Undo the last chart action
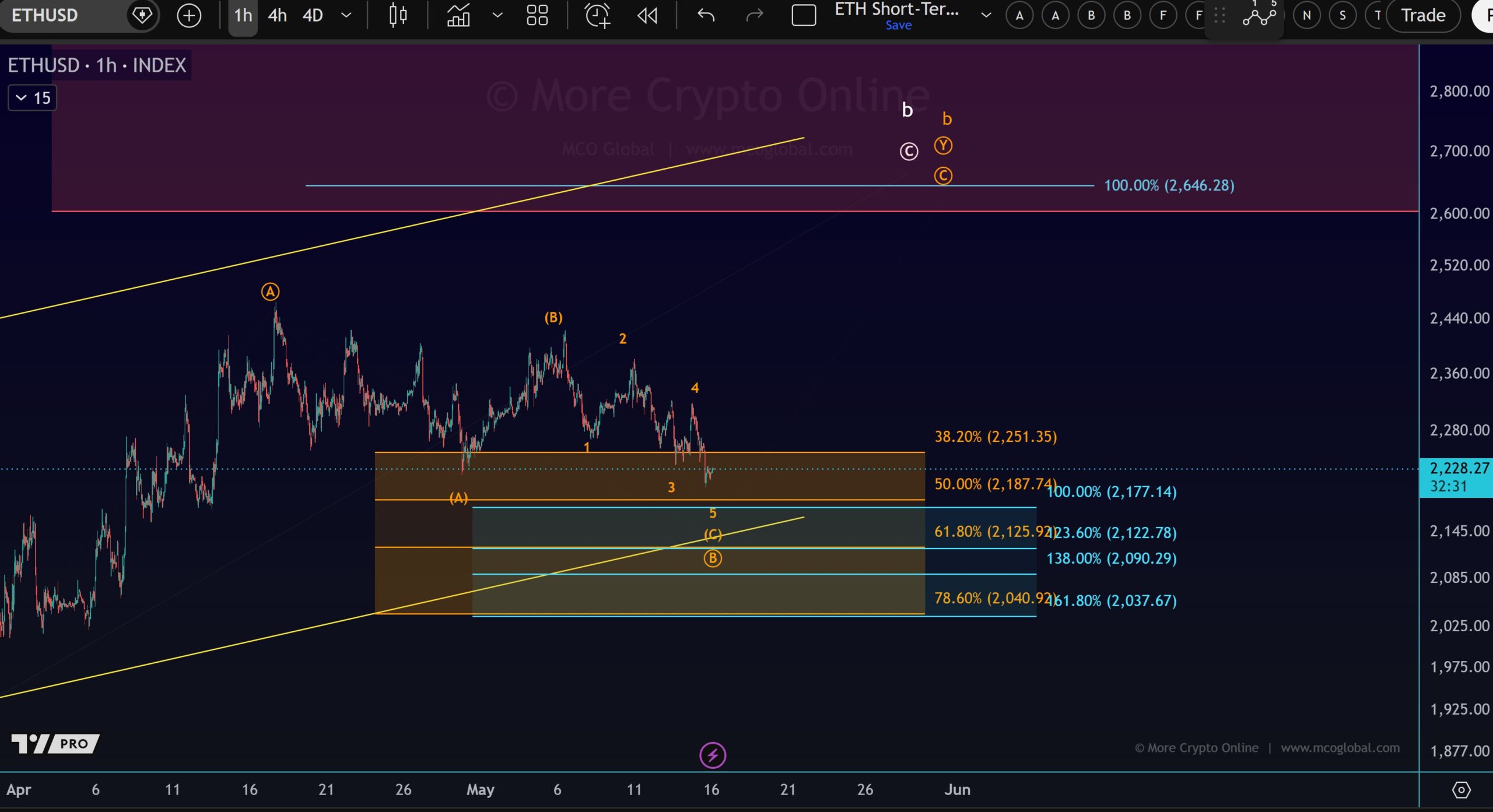Image resolution: width=1493 pixels, height=812 pixels. (706, 16)
